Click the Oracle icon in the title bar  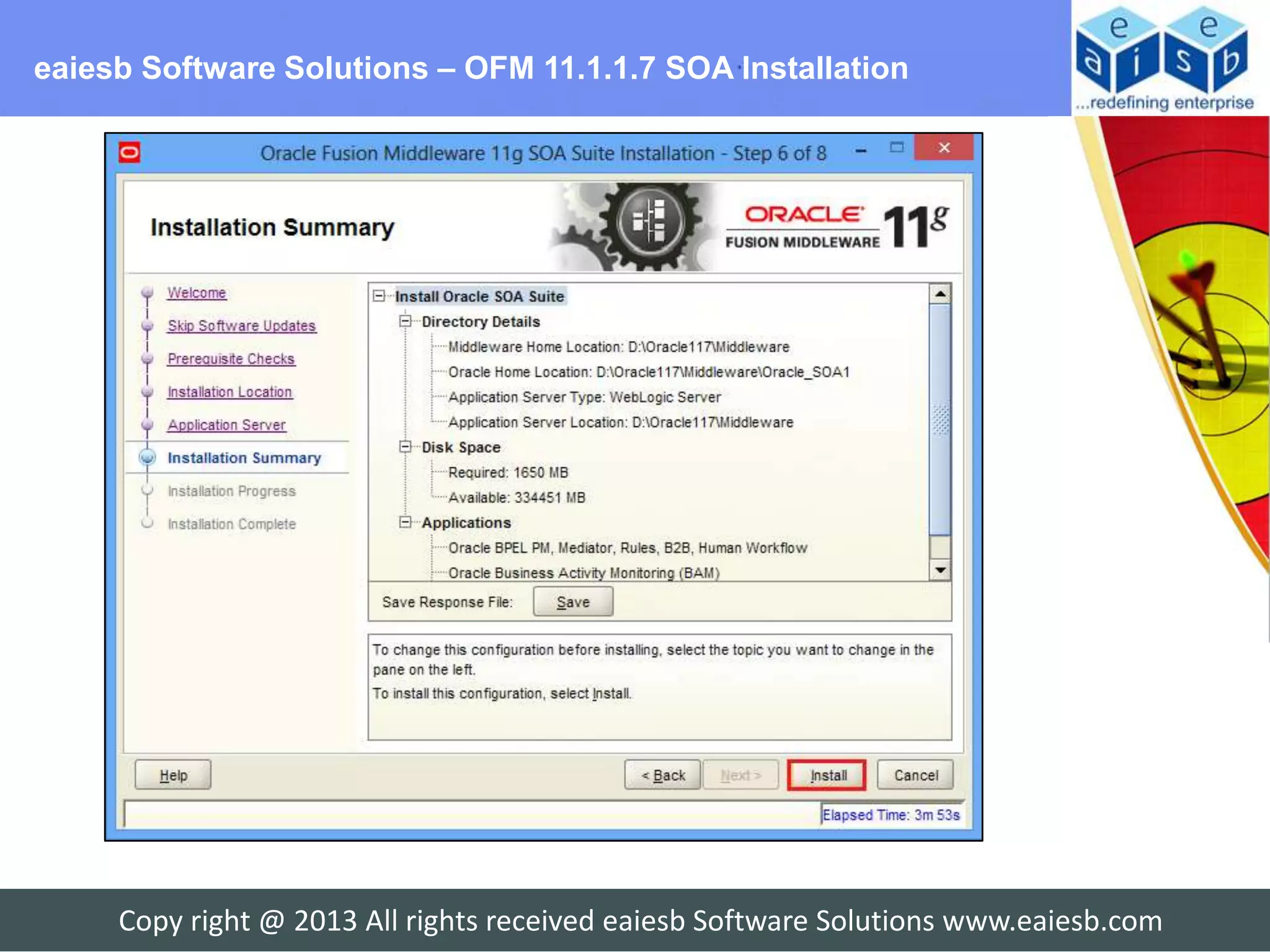coord(130,152)
